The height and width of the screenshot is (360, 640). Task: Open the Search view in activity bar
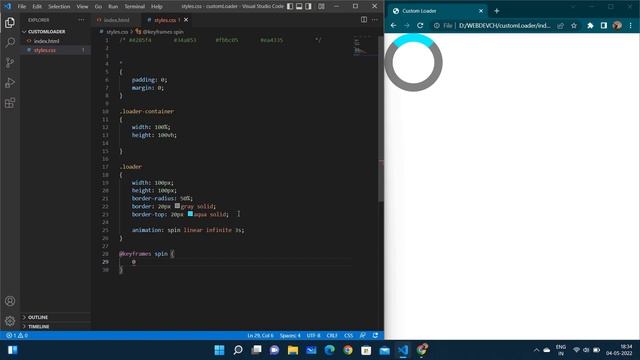(10, 42)
